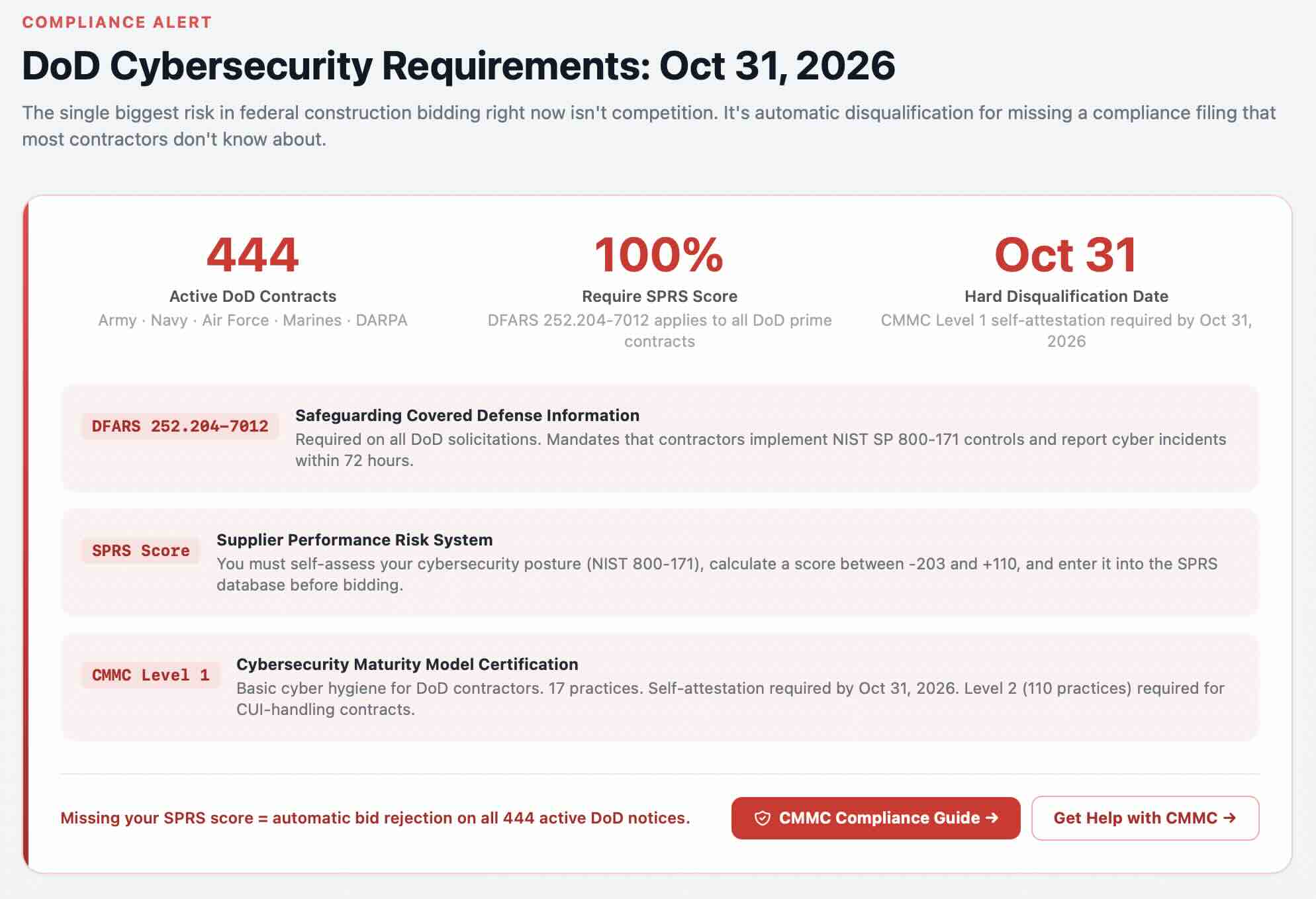Select the CMMC Level 1 badge

pyautogui.click(x=150, y=675)
